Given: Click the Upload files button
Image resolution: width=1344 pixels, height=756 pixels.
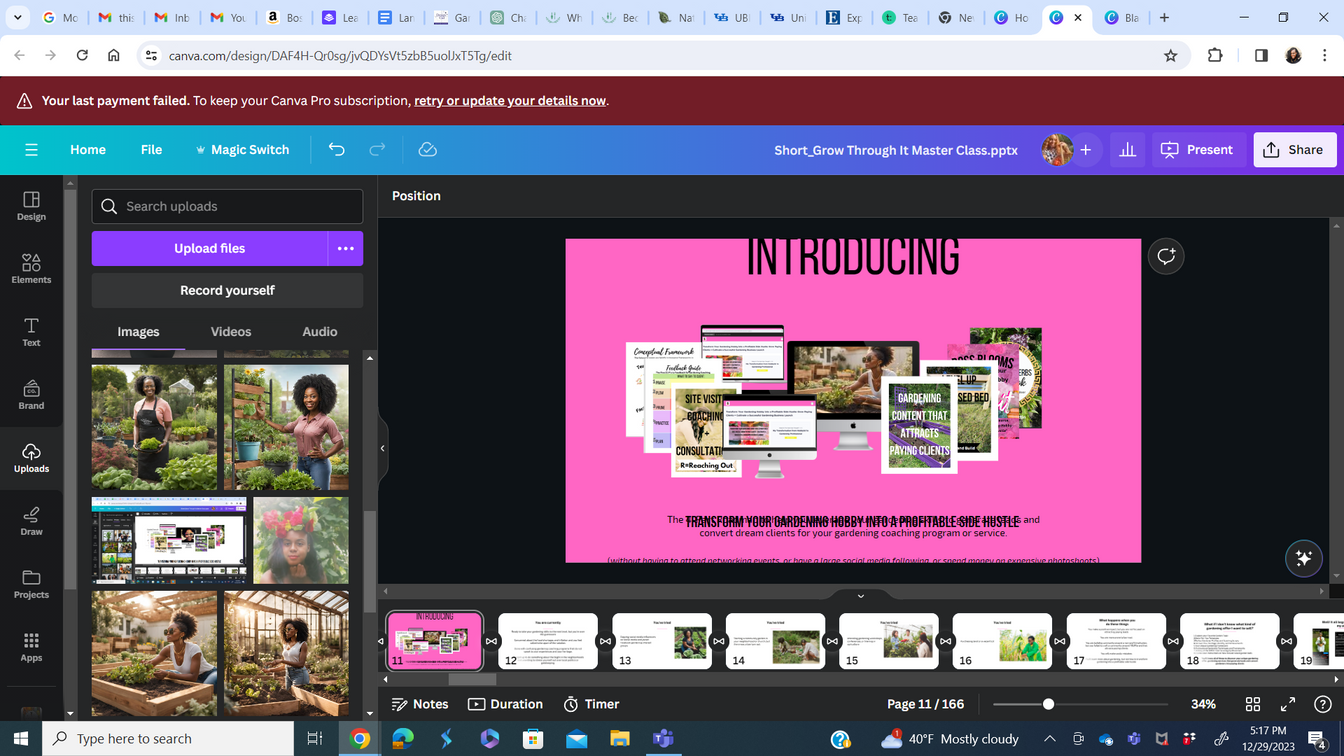Looking at the screenshot, I should coord(209,248).
